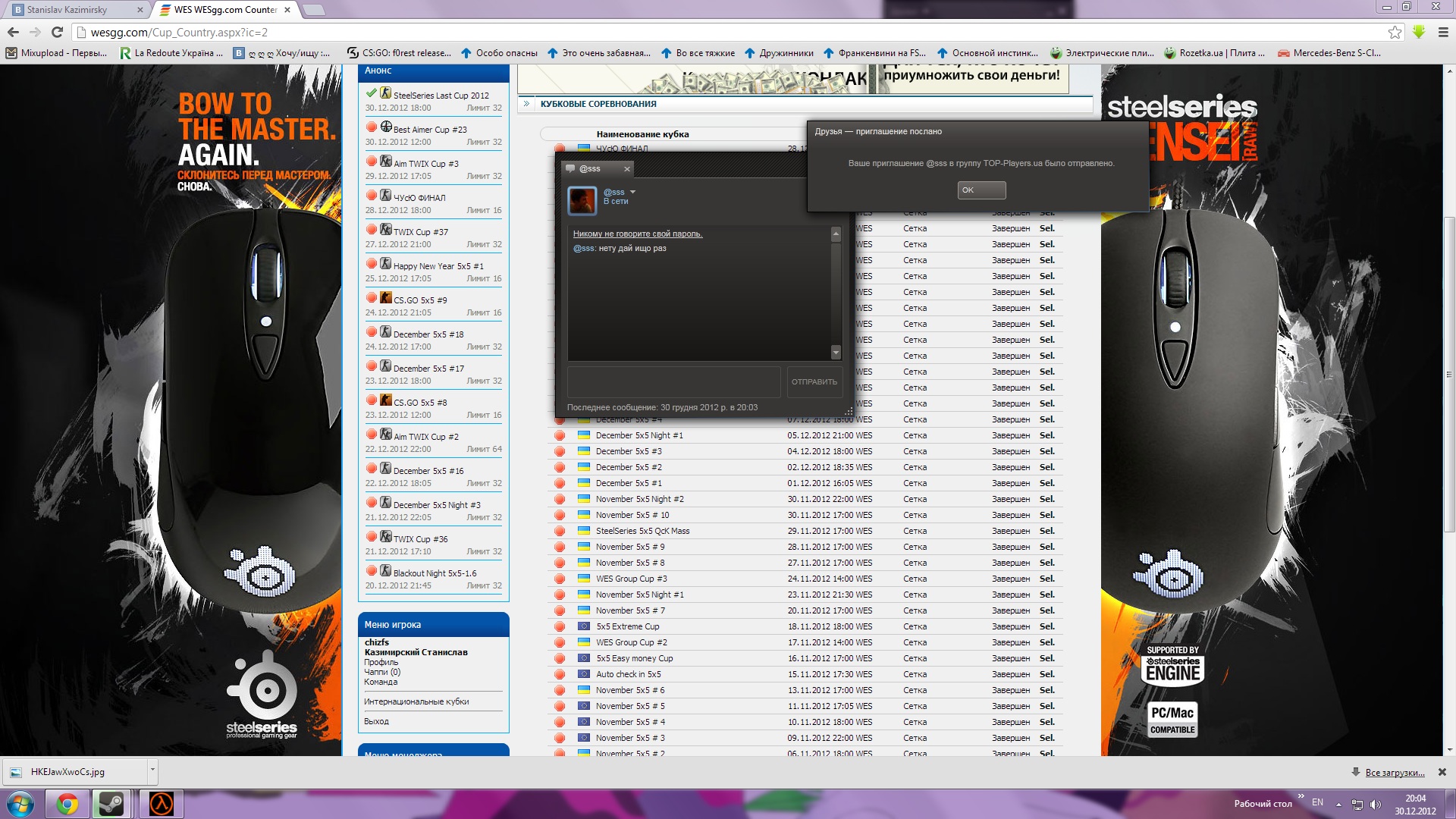The image size is (1456, 819).
Task: Click the flag icon of Auto check in 5x5
Action: click(x=584, y=674)
